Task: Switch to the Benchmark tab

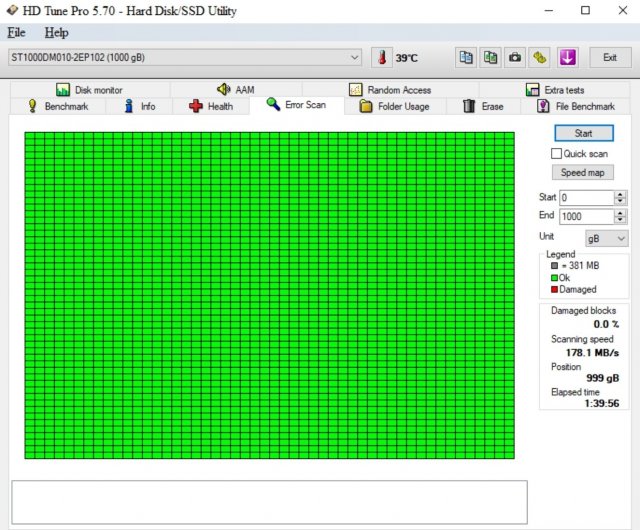Action: pos(58,106)
